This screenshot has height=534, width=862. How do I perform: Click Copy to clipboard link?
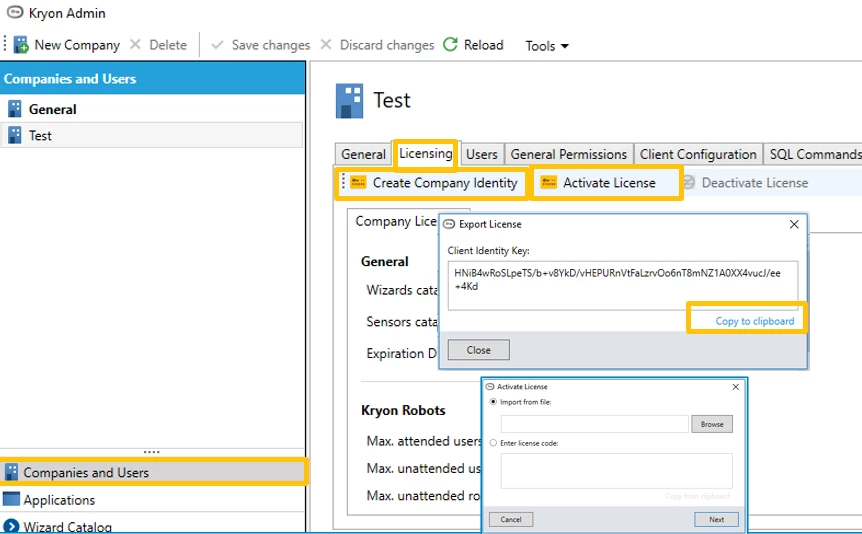click(x=754, y=321)
